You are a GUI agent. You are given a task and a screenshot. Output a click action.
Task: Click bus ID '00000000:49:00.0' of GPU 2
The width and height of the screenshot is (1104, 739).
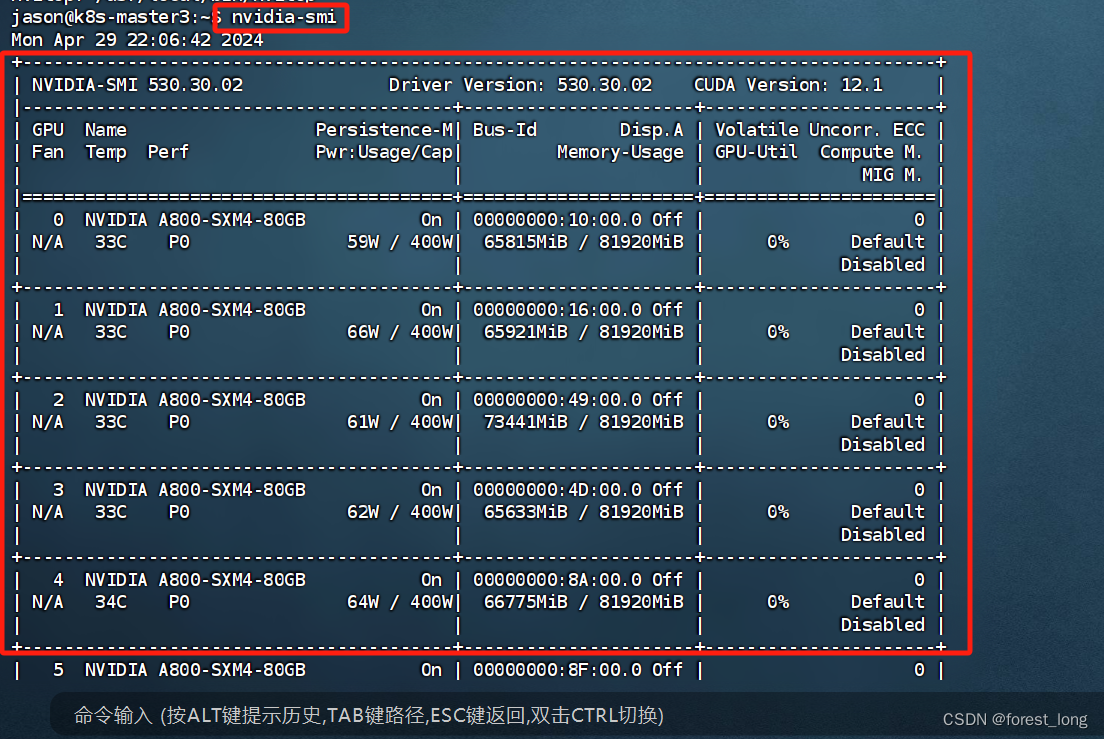557,400
